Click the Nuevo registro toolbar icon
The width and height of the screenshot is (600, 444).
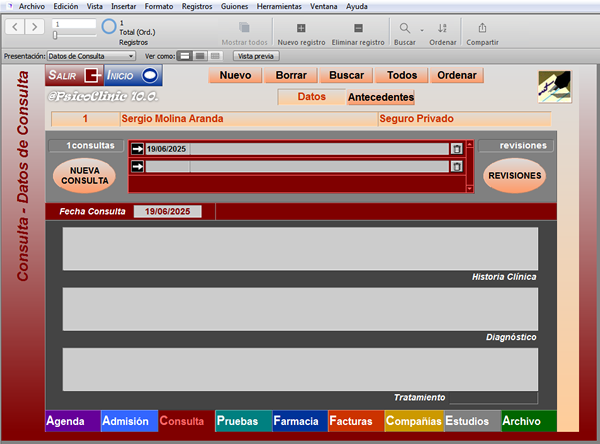point(301,28)
